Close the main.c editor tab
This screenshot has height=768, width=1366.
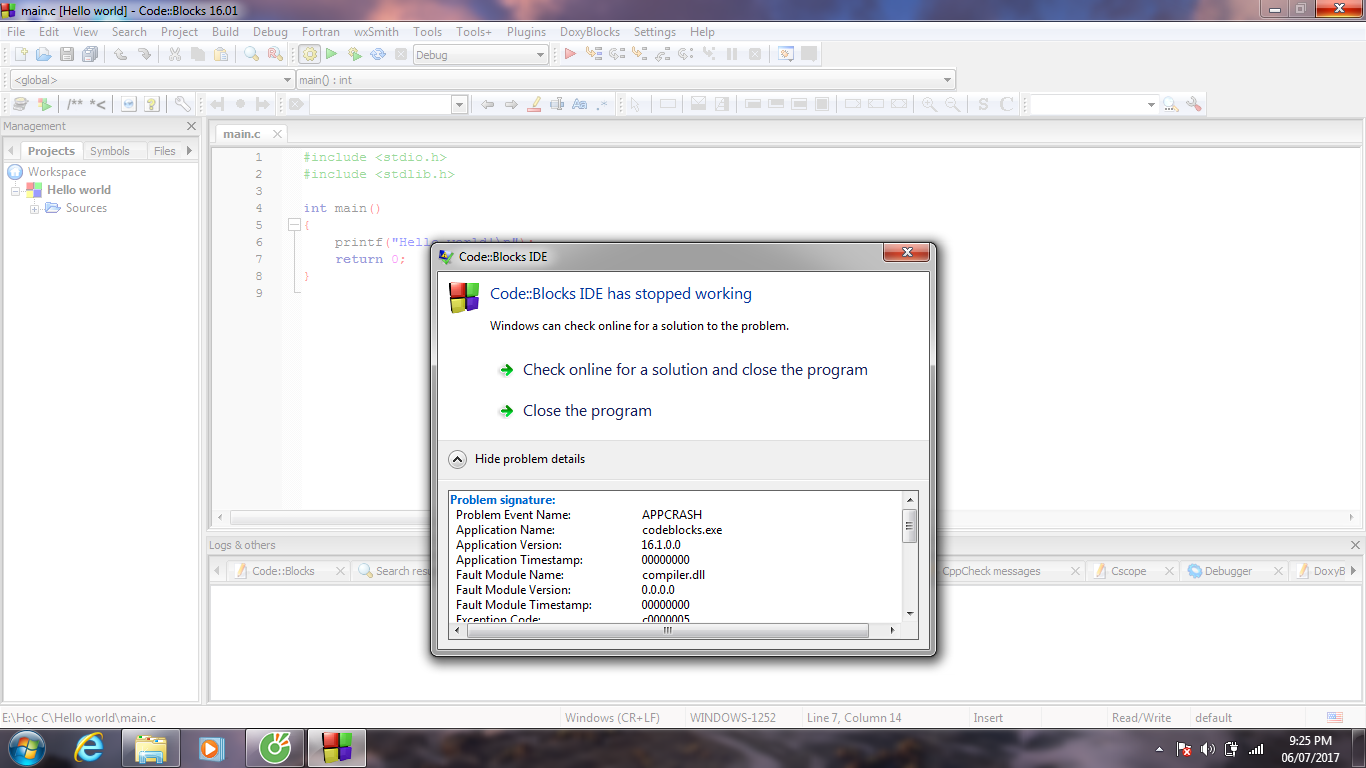click(277, 134)
